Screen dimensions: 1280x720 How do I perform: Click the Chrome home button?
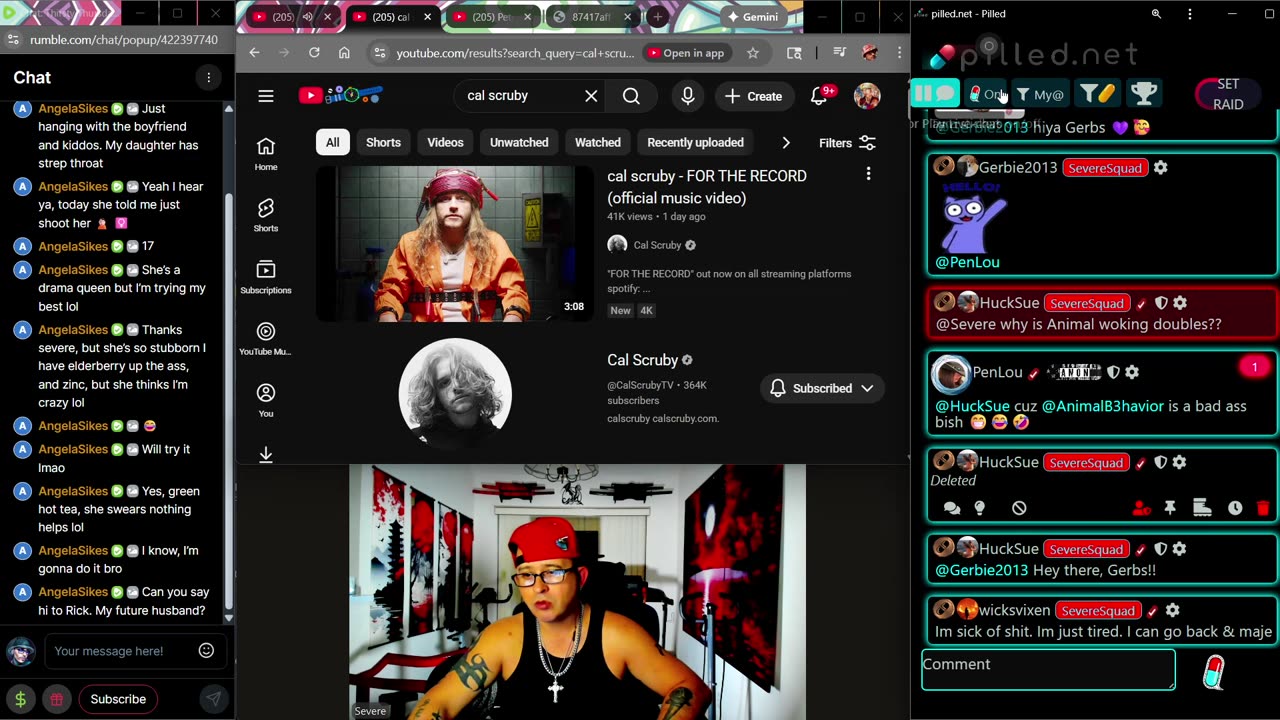click(x=344, y=53)
